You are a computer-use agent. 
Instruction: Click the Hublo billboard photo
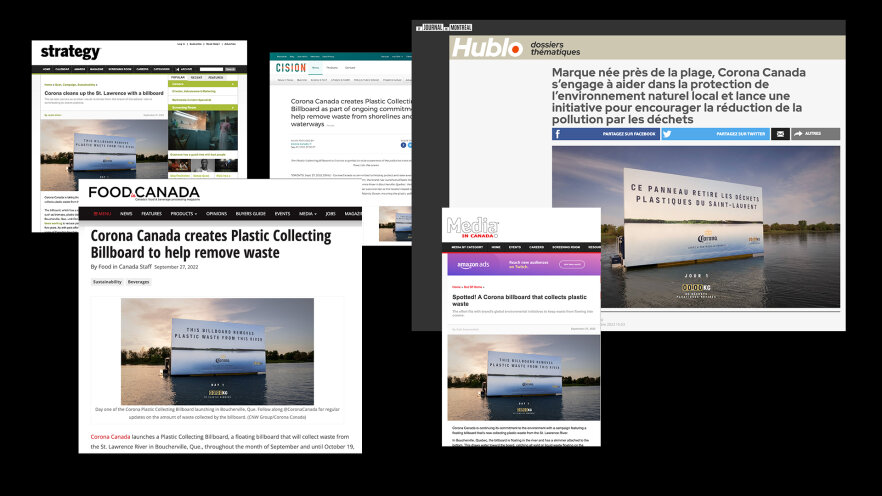click(x=696, y=227)
